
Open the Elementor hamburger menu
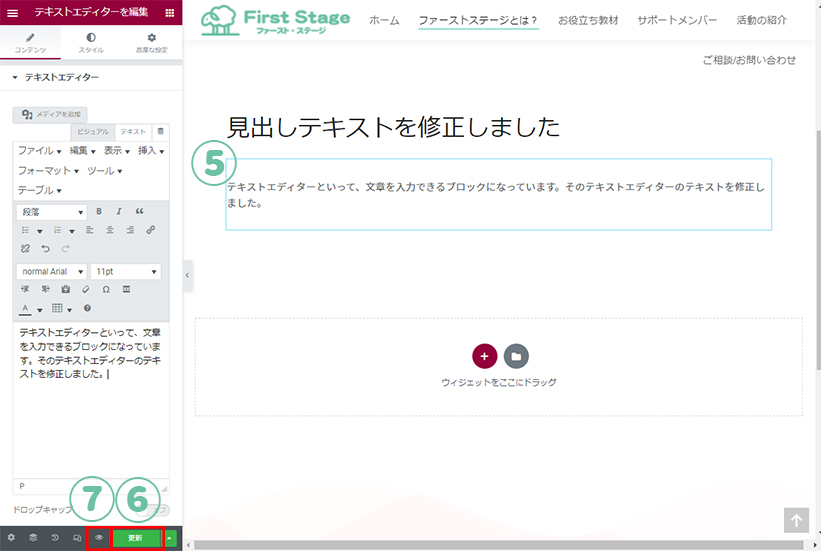point(12,12)
